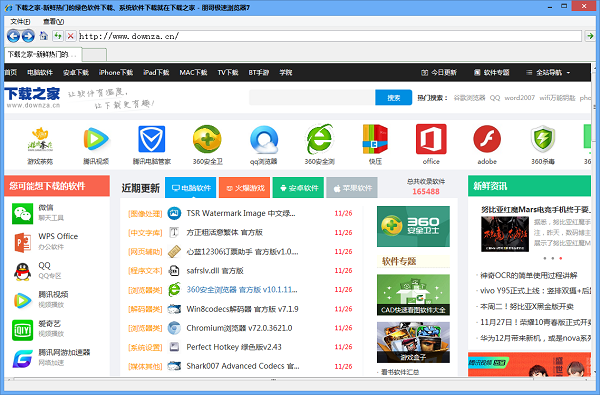
Task: Open the 360安全卫士 banner image
Action: 413,226
